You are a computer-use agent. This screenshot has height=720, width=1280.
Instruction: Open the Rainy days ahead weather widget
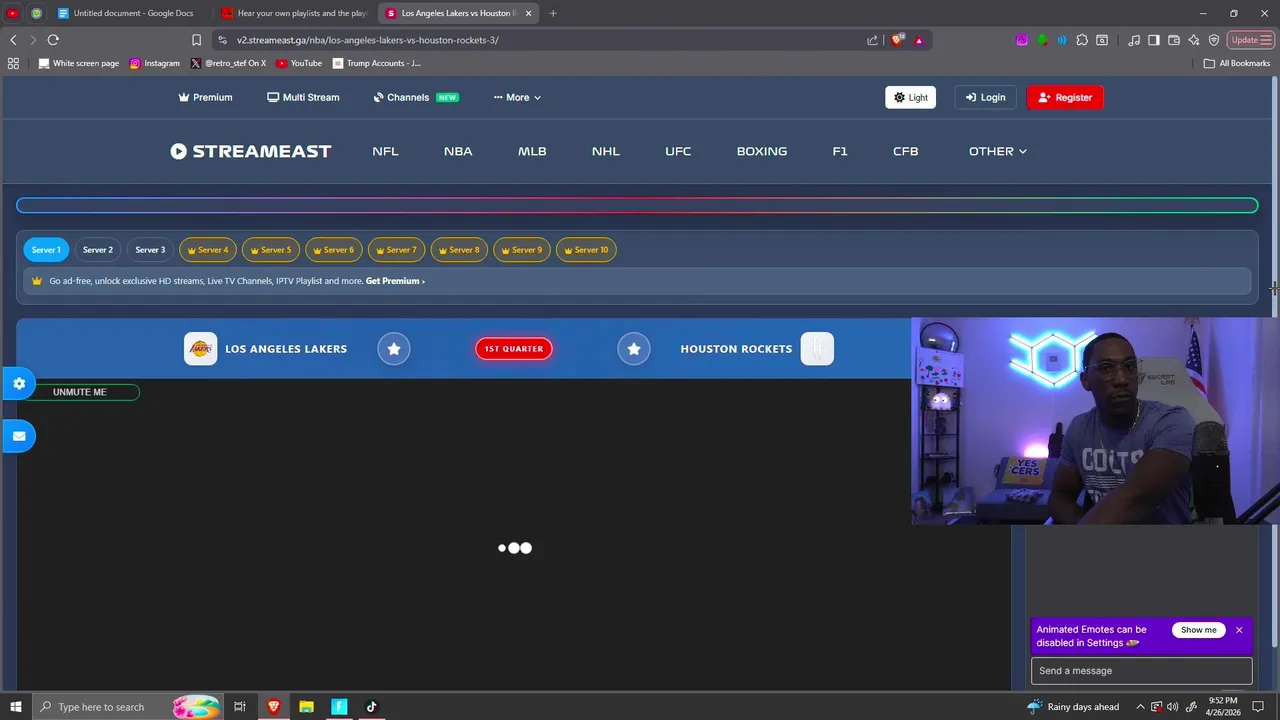1075,707
